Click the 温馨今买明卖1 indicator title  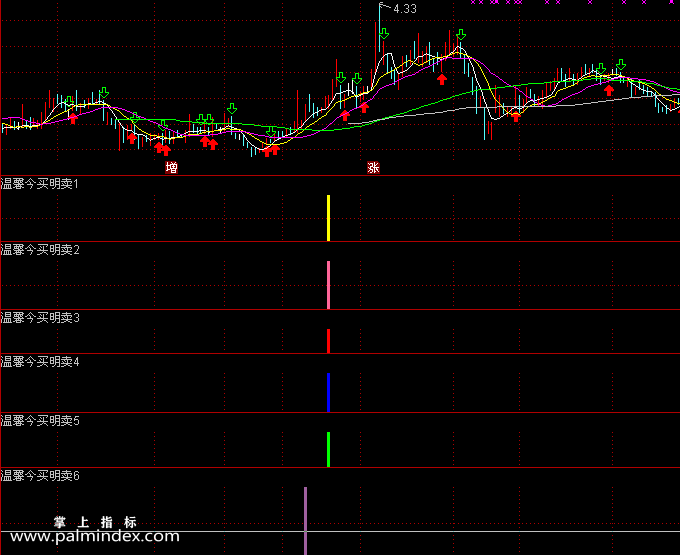click(39, 184)
